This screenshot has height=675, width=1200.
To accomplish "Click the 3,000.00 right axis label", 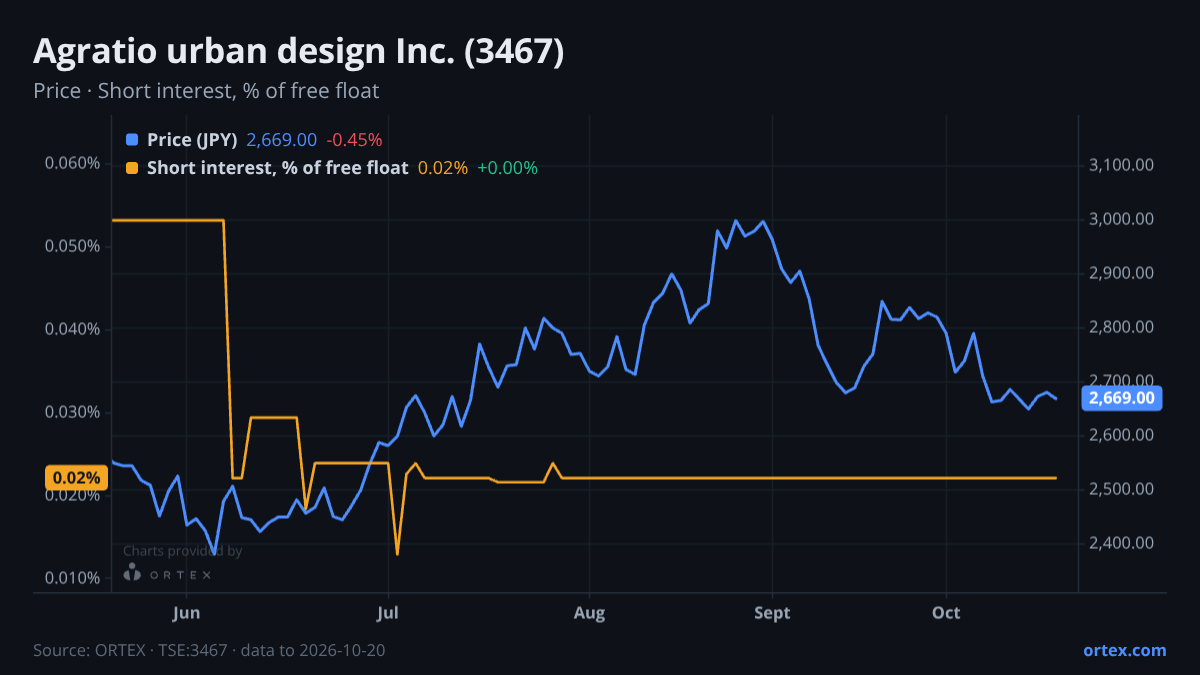I will click(1121, 219).
